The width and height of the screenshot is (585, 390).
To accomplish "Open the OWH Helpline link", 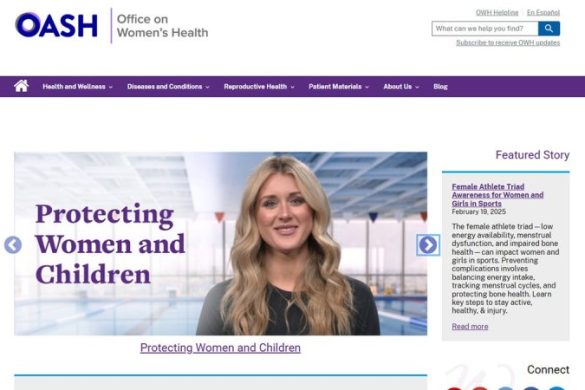I will pos(497,13).
